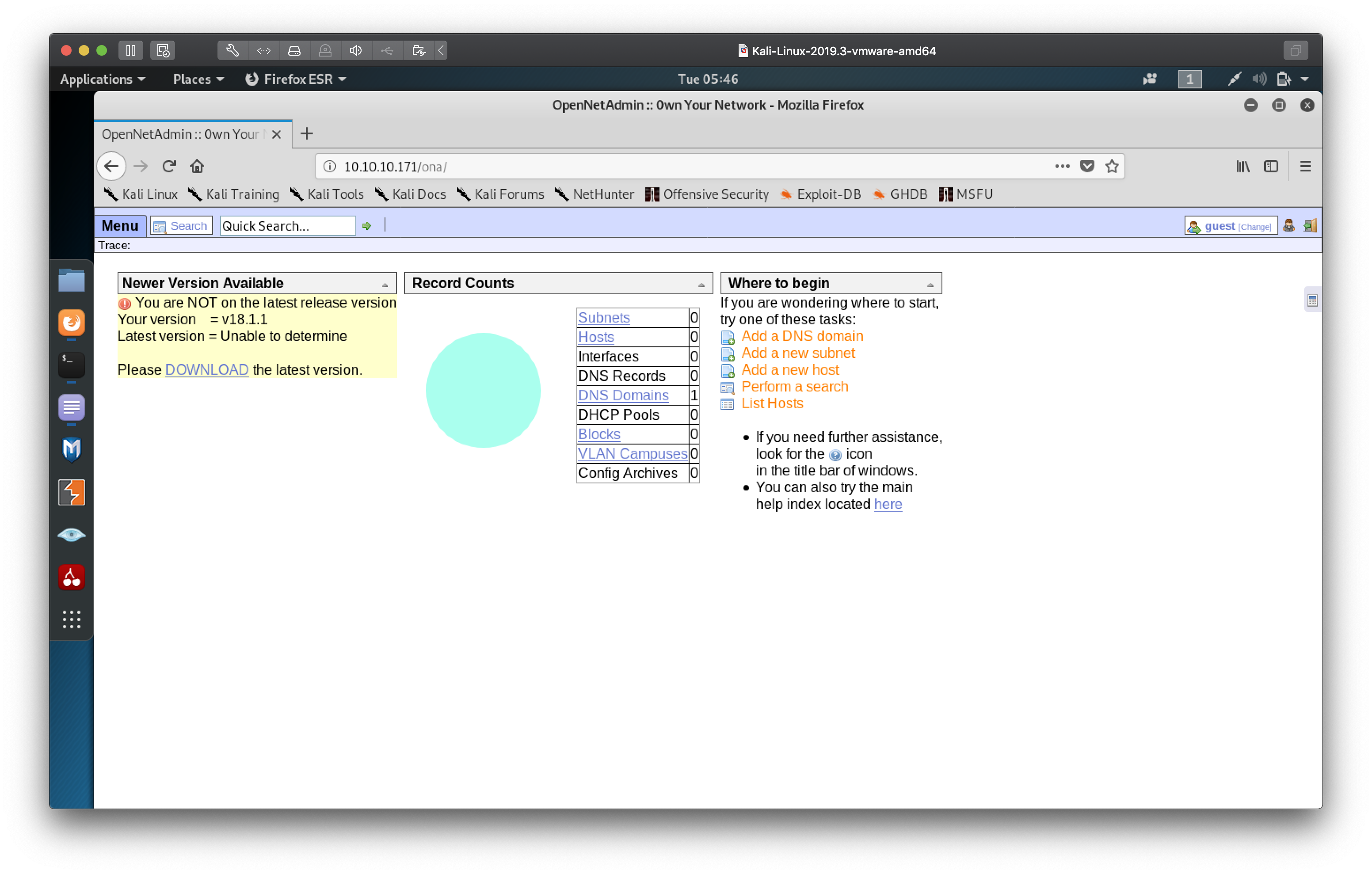Click Add a DNS domain link
The width and height of the screenshot is (1372, 874).
tap(802, 336)
